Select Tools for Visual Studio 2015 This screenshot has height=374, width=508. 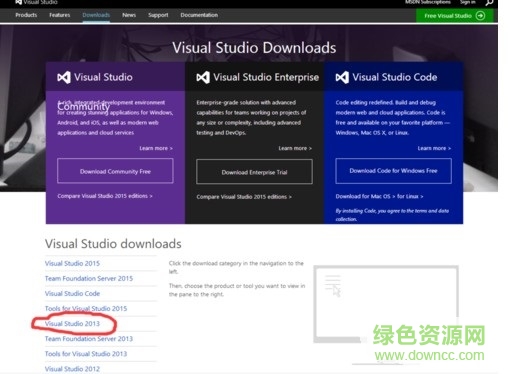[86, 308]
